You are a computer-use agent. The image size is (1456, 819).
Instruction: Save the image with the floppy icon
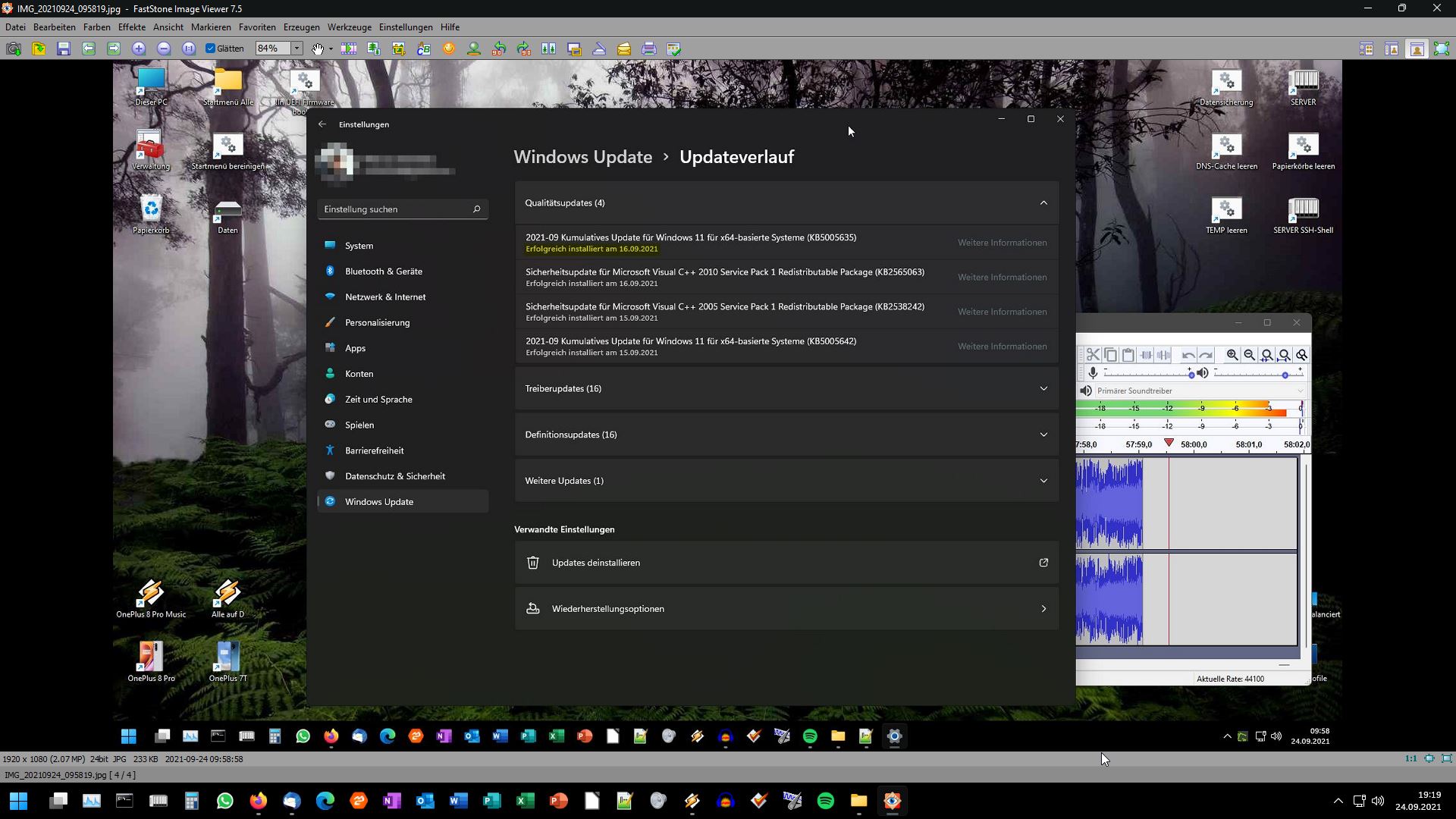[x=64, y=49]
